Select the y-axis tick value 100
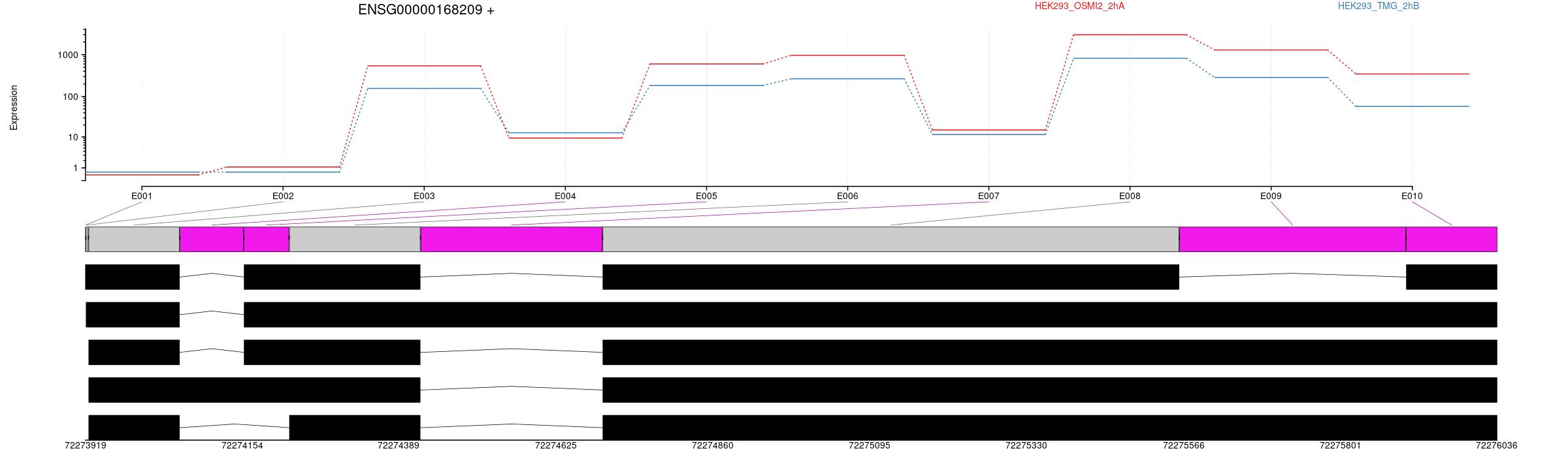 point(70,97)
